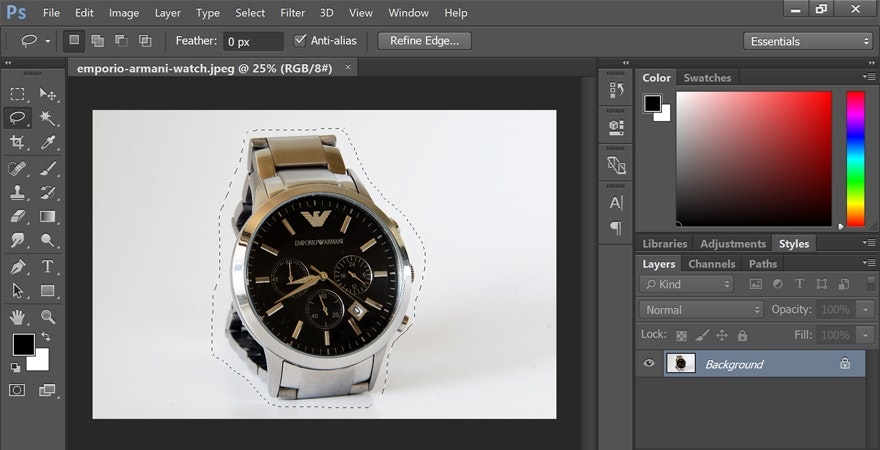Screen dimensions: 880x450
Task: Click the hue spectrum slider bar
Action: click(x=855, y=158)
